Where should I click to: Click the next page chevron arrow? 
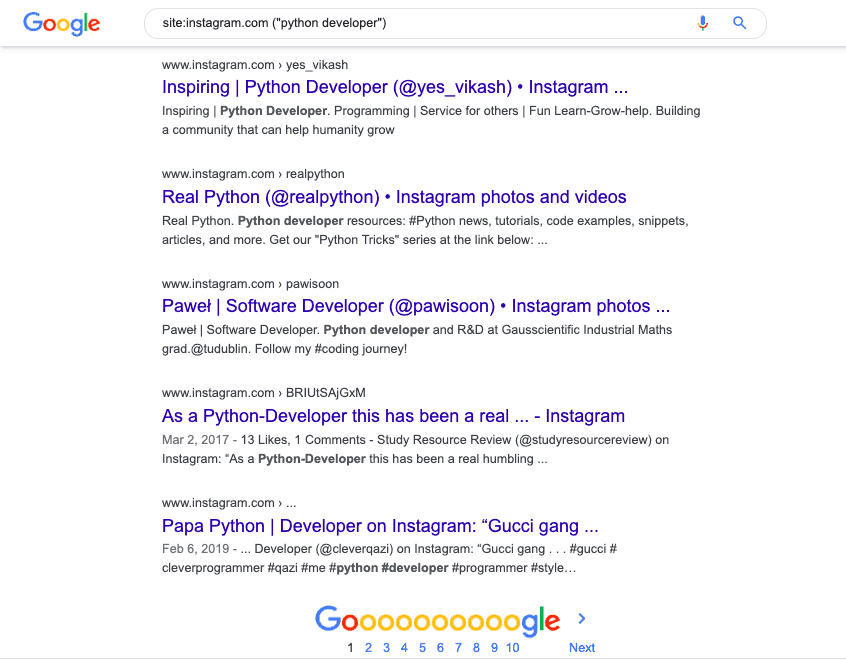pos(582,619)
